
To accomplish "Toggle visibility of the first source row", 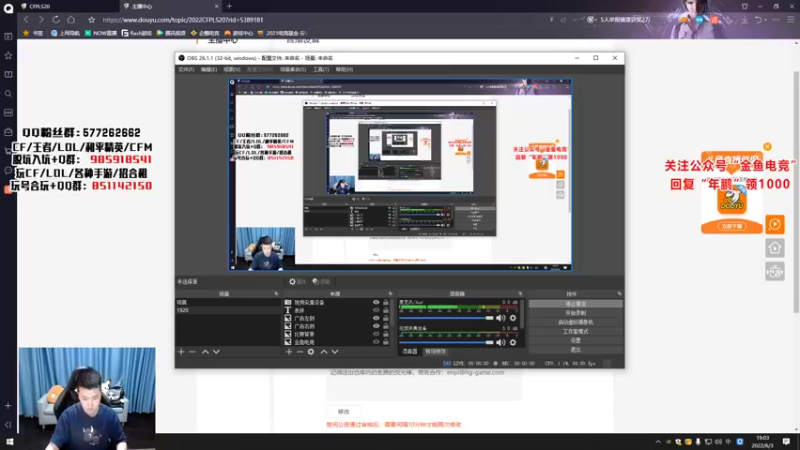I will click(x=376, y=303).
